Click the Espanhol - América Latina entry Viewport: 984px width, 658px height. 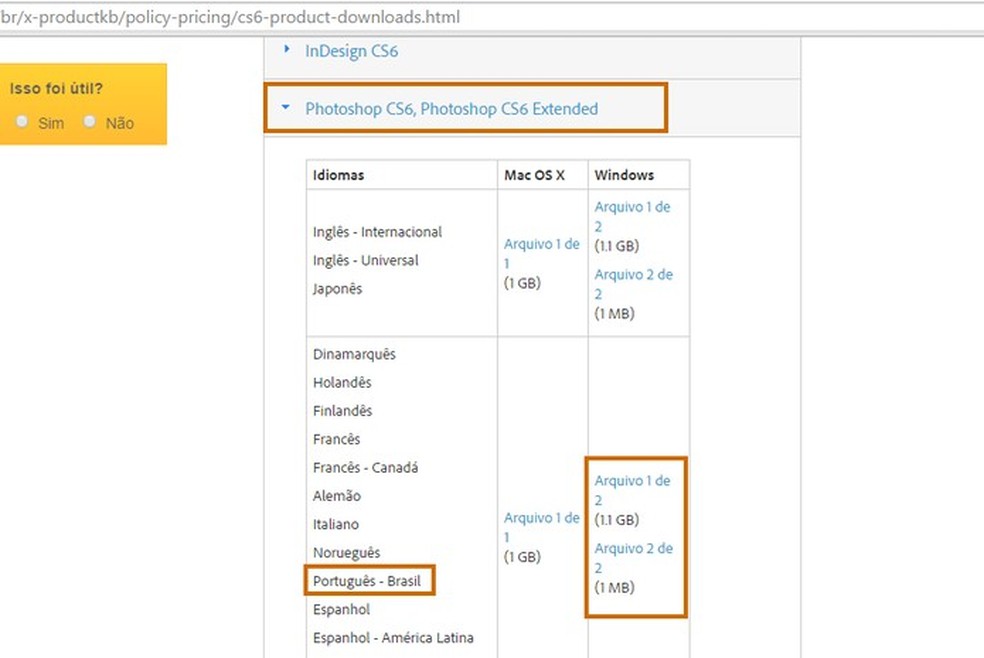coord(393,638)
